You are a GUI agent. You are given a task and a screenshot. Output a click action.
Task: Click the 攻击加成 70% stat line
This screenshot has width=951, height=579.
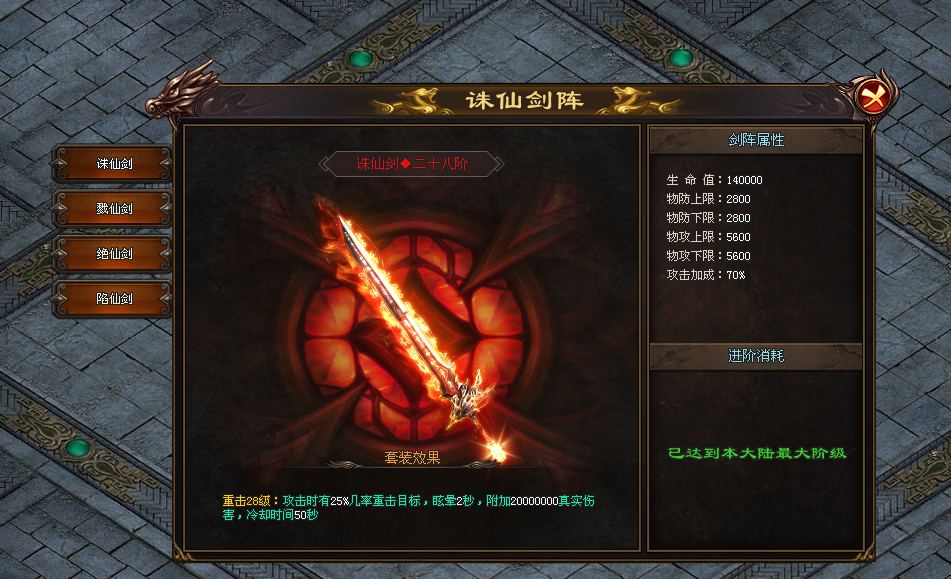pyautogui.click(x=705, y=275)
